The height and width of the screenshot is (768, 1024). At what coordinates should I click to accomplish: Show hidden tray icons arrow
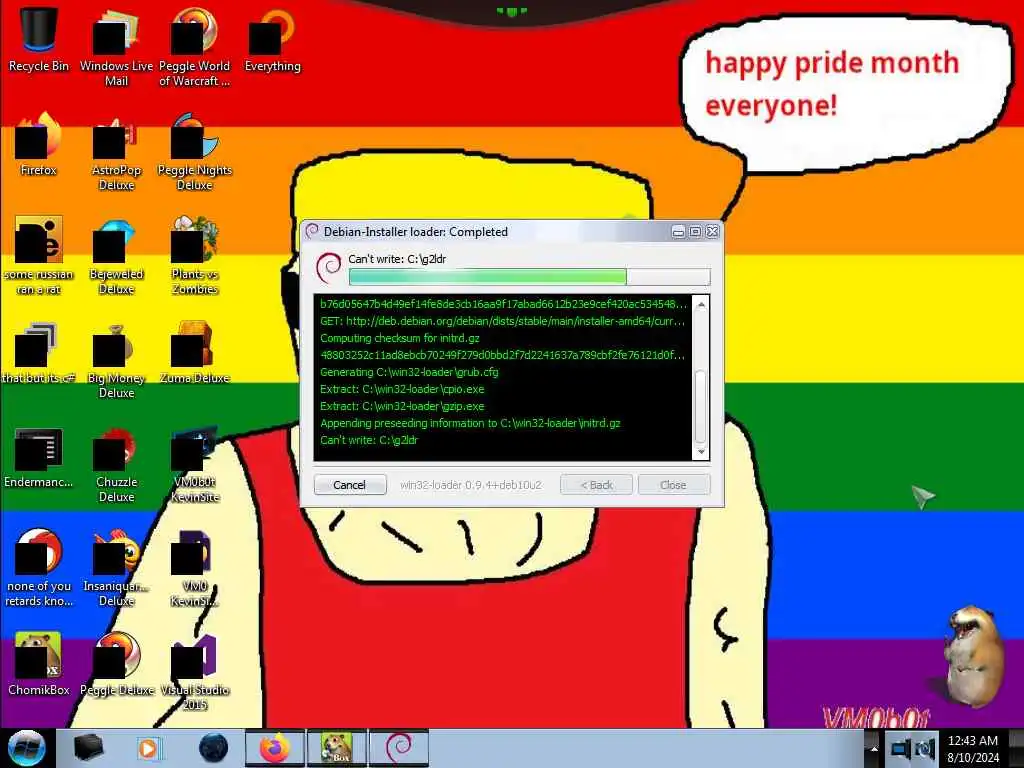(x=874, y=748)
